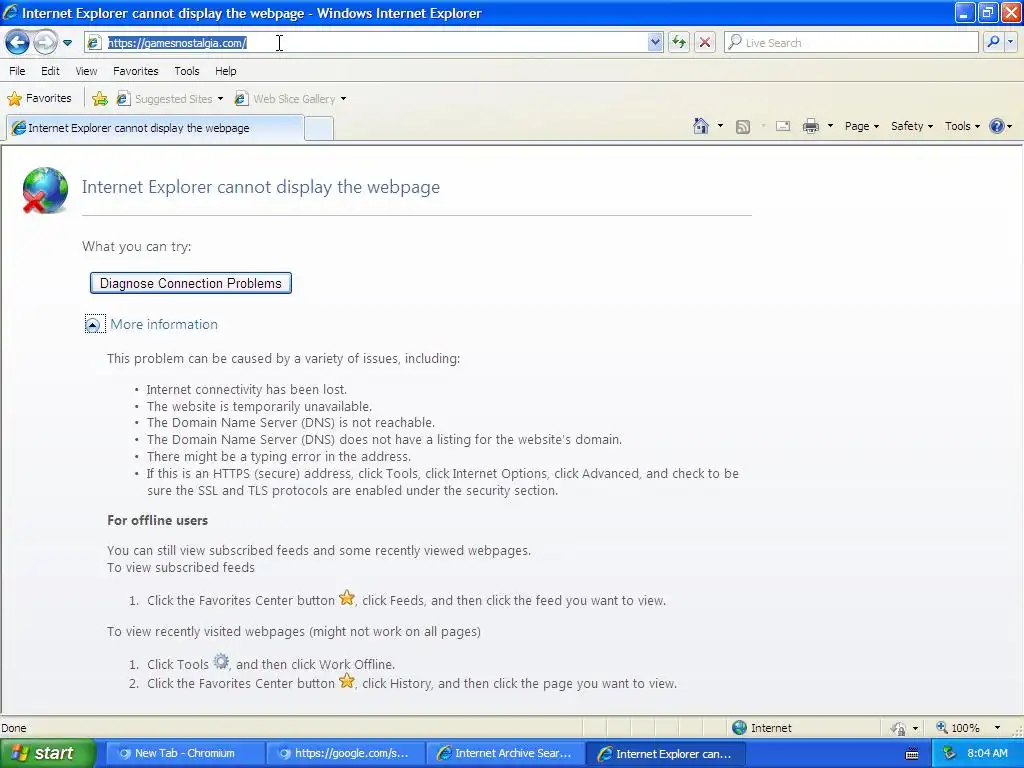Switch to the https://google.com taskbar window
This screenshot has width=1024, height=768.
pyautogui.click(x=344, y=753)
